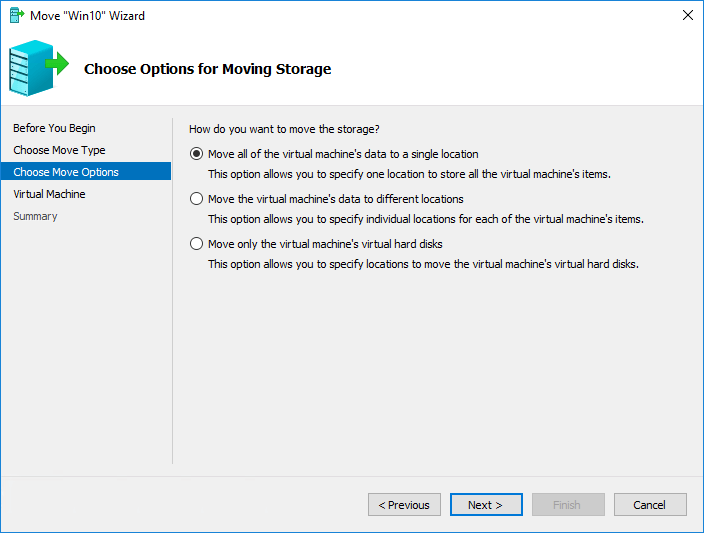Viewport: 704px width, 533px height.
Task: Click the large server with green arrow icon
Action: (39, 68)
